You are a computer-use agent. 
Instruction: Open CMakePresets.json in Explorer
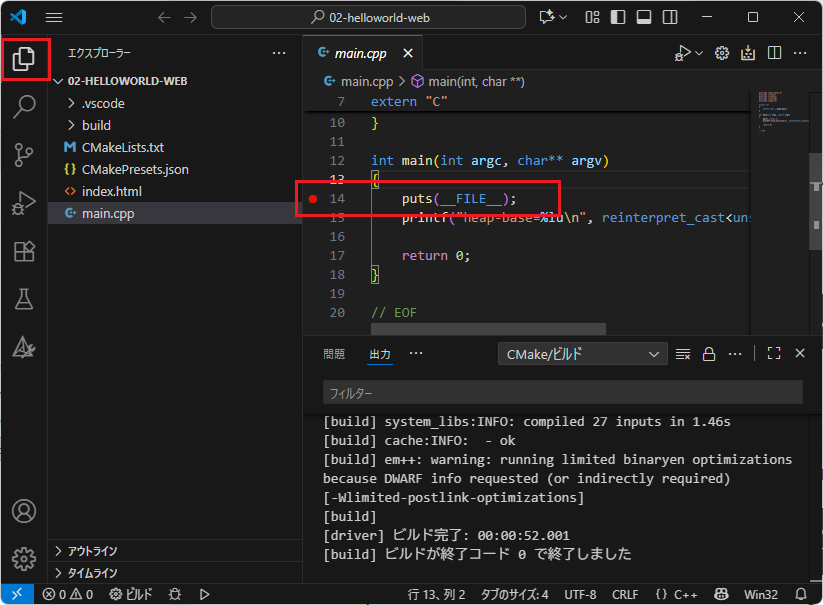coord(175,169)
